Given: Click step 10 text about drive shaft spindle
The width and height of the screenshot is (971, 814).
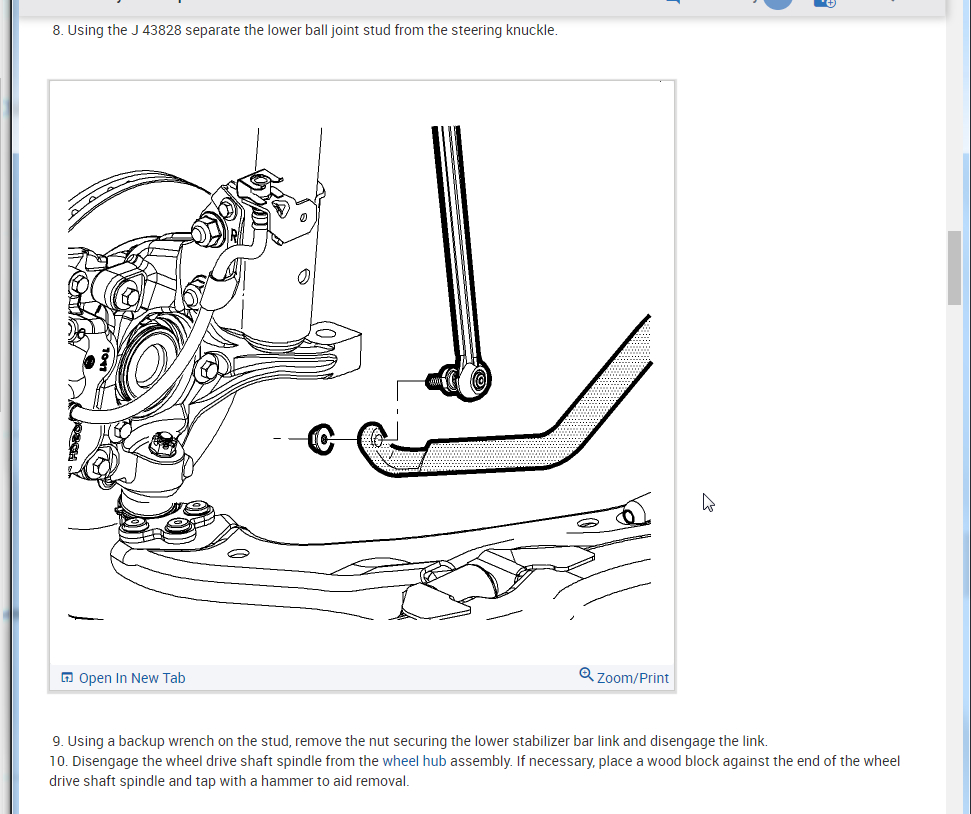Looking at the screenshot, I should (474, 771).
